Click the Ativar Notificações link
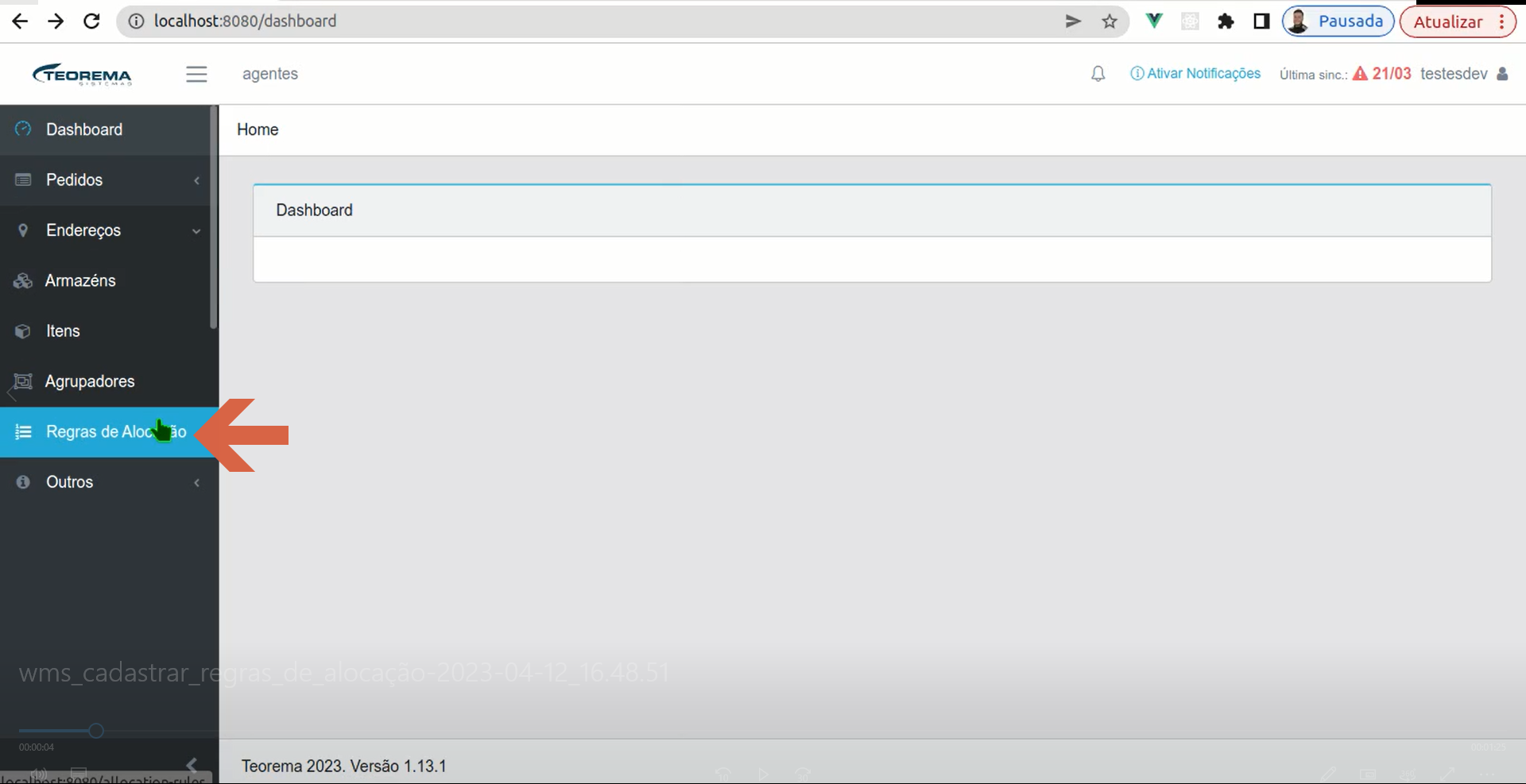 pyautogui.click(x=1195, y=73)
